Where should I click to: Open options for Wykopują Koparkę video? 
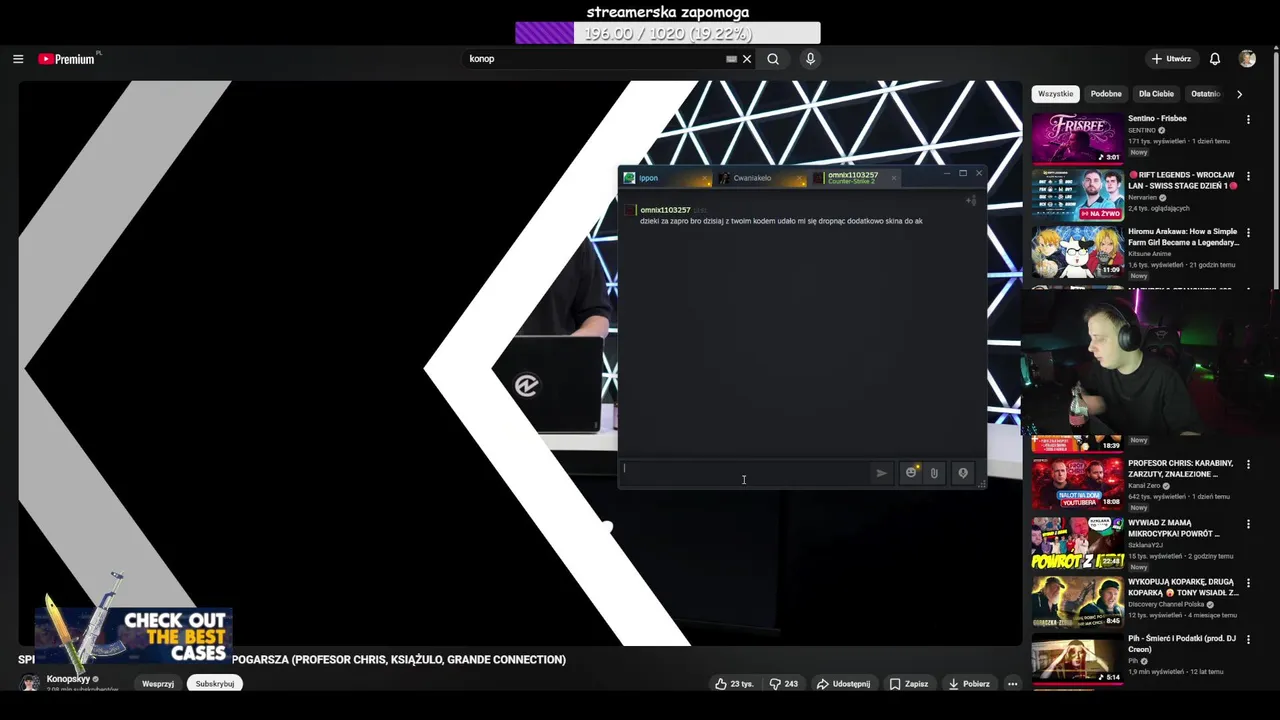point(1248,582)
